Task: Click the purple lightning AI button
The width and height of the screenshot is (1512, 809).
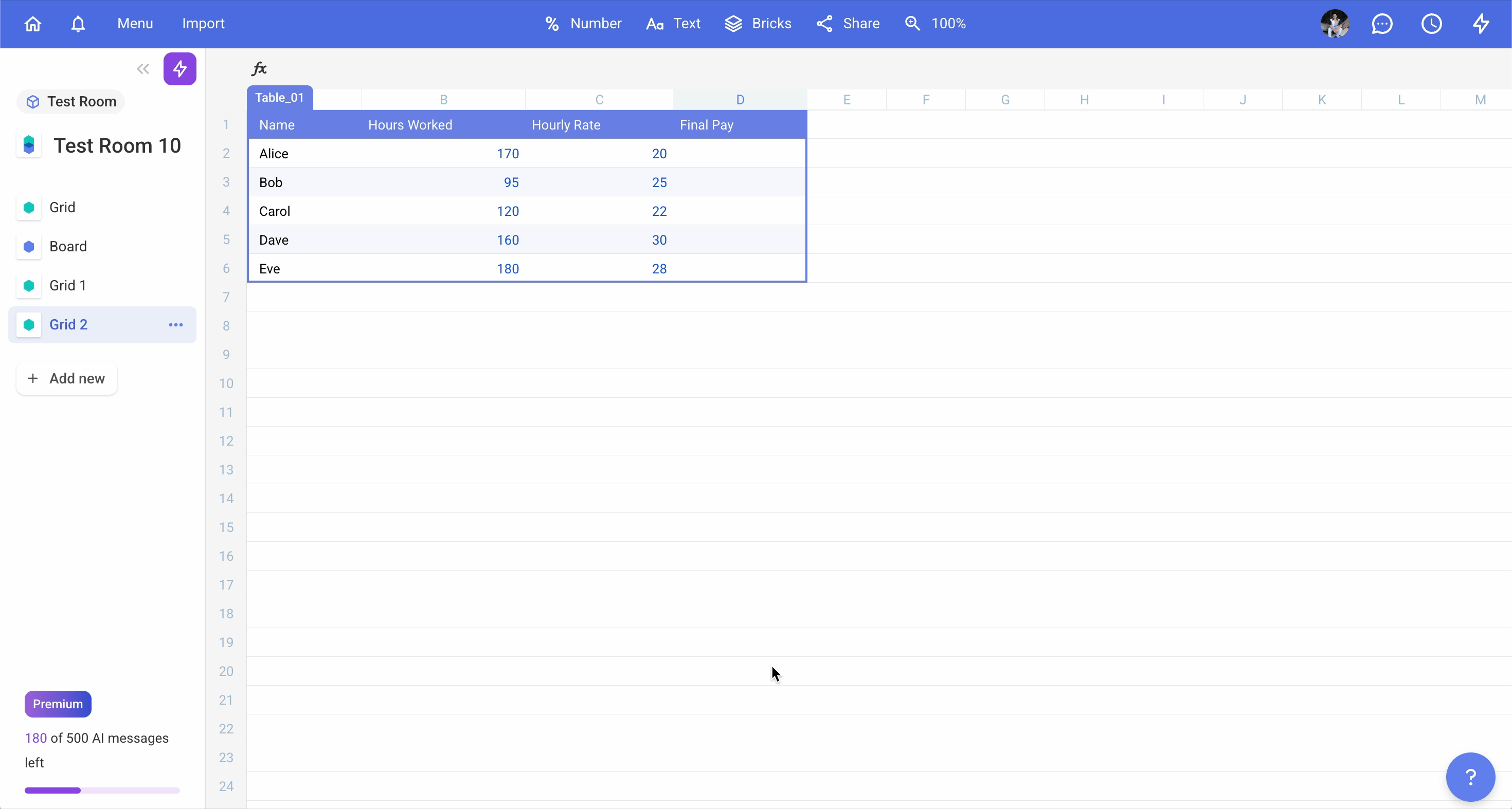Action: click(179, 69)
